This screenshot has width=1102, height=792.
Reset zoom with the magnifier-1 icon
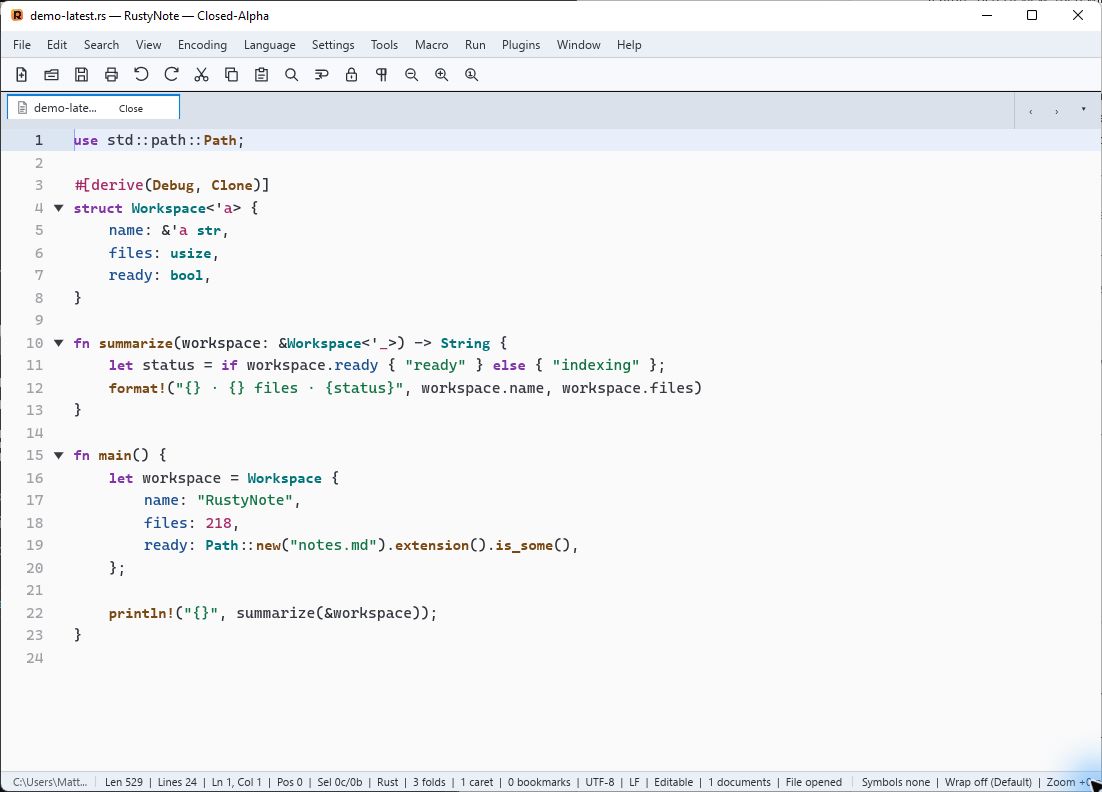472,74
